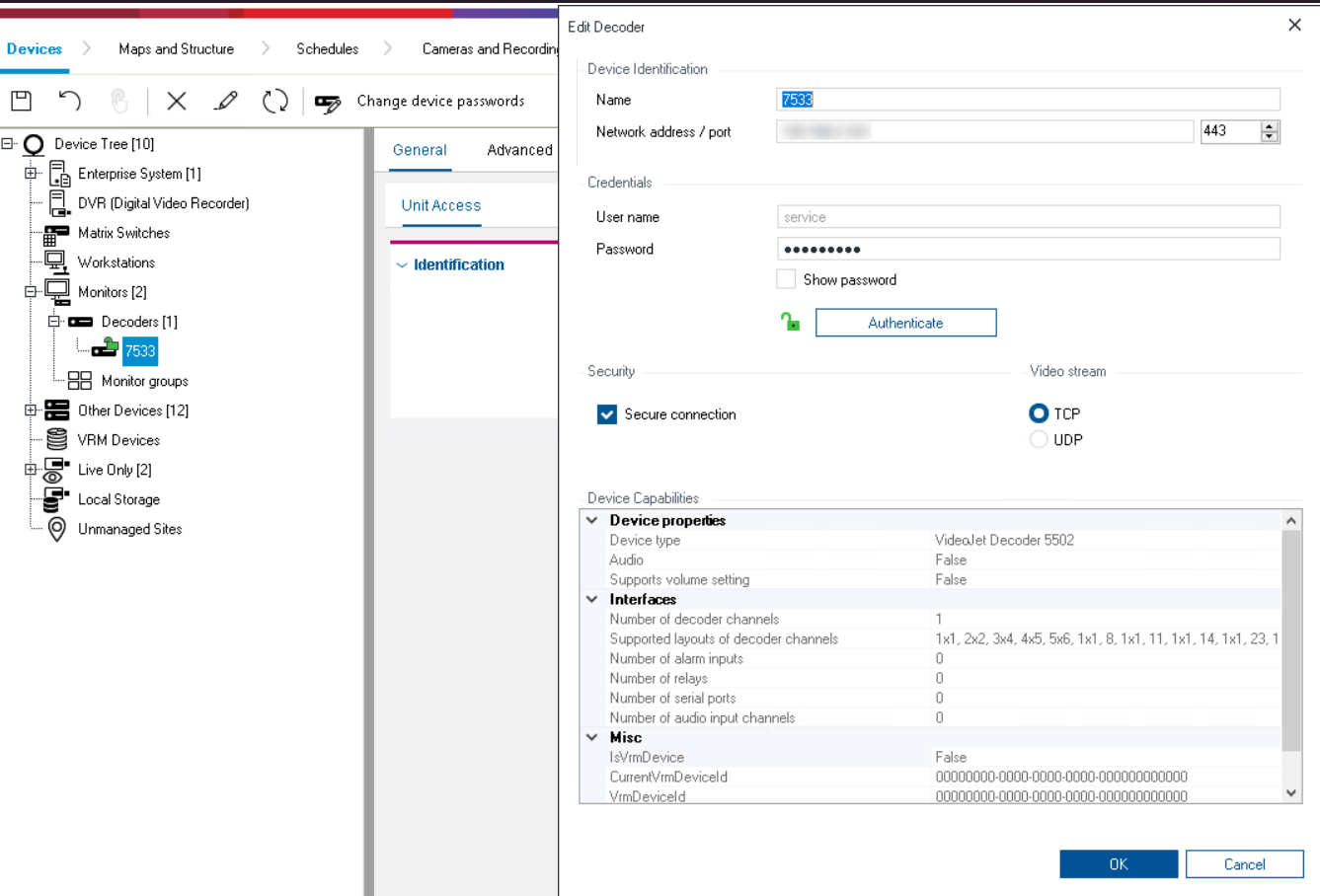Click the Password input field
Viewport: 1320px width, 896px height.
pos(1028,249)
